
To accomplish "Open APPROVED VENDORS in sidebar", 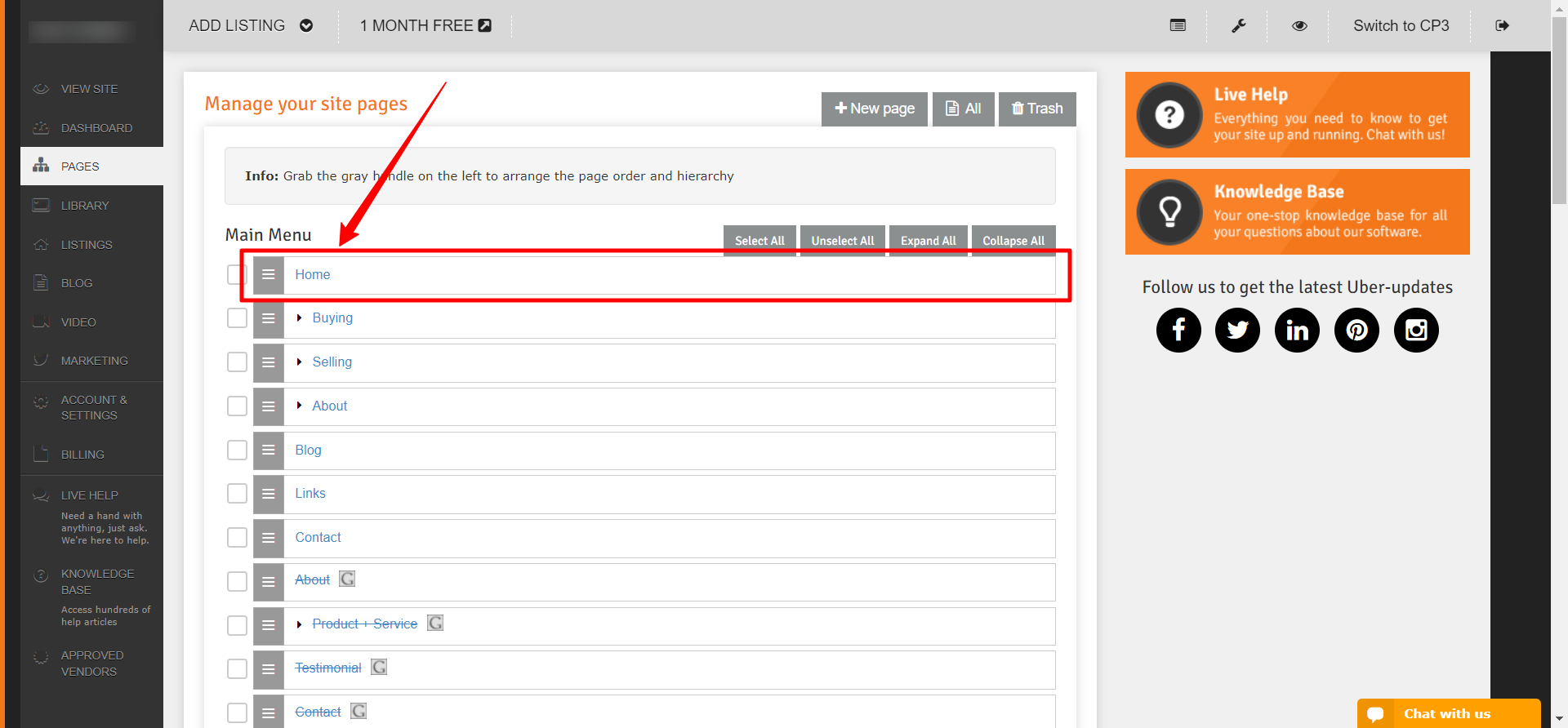I will tap(91, 664).
